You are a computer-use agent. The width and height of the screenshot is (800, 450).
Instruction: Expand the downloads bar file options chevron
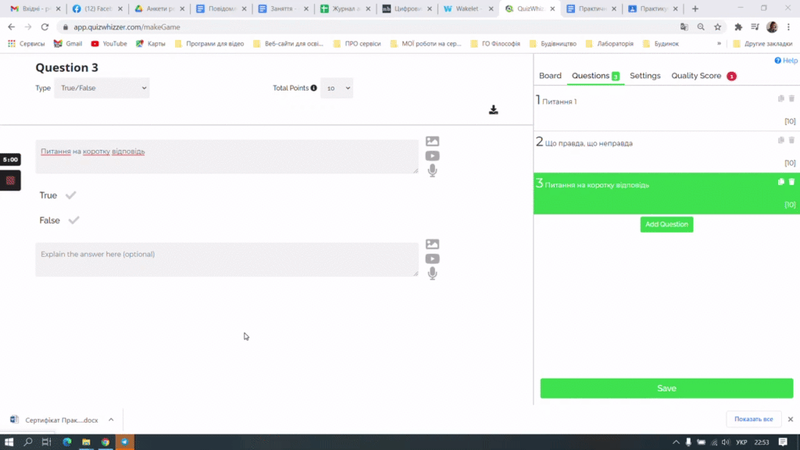pos(111,420)
